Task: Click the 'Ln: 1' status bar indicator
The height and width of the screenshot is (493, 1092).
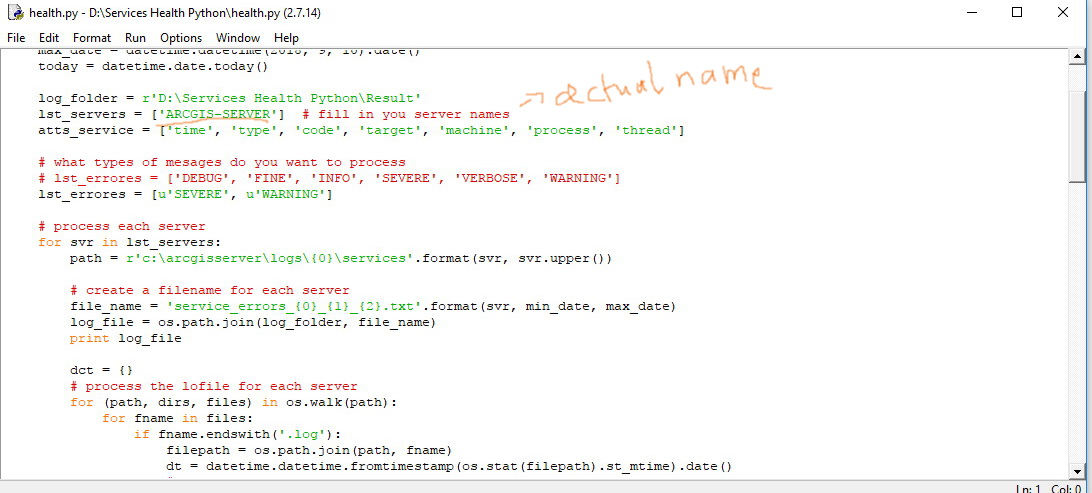Action: click(x=1029, y=488)
